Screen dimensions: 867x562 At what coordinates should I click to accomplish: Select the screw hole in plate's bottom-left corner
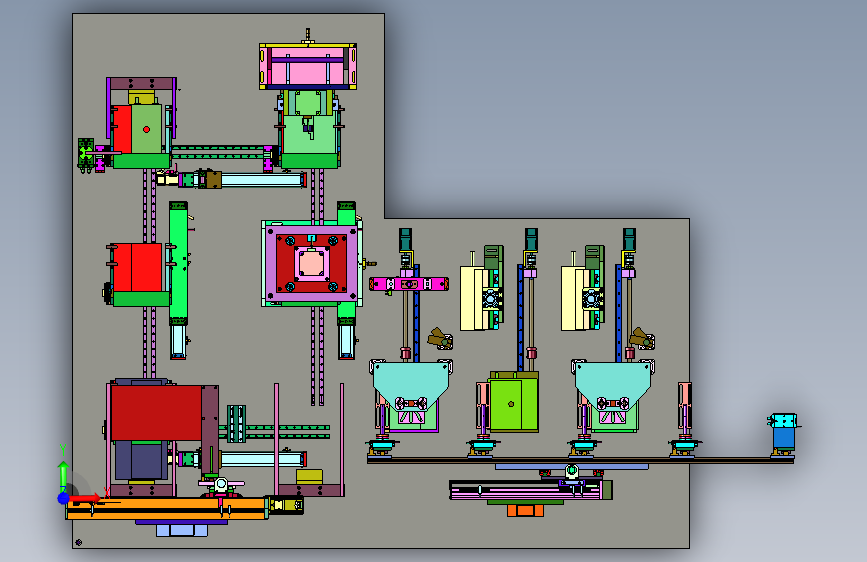[79, 543]
